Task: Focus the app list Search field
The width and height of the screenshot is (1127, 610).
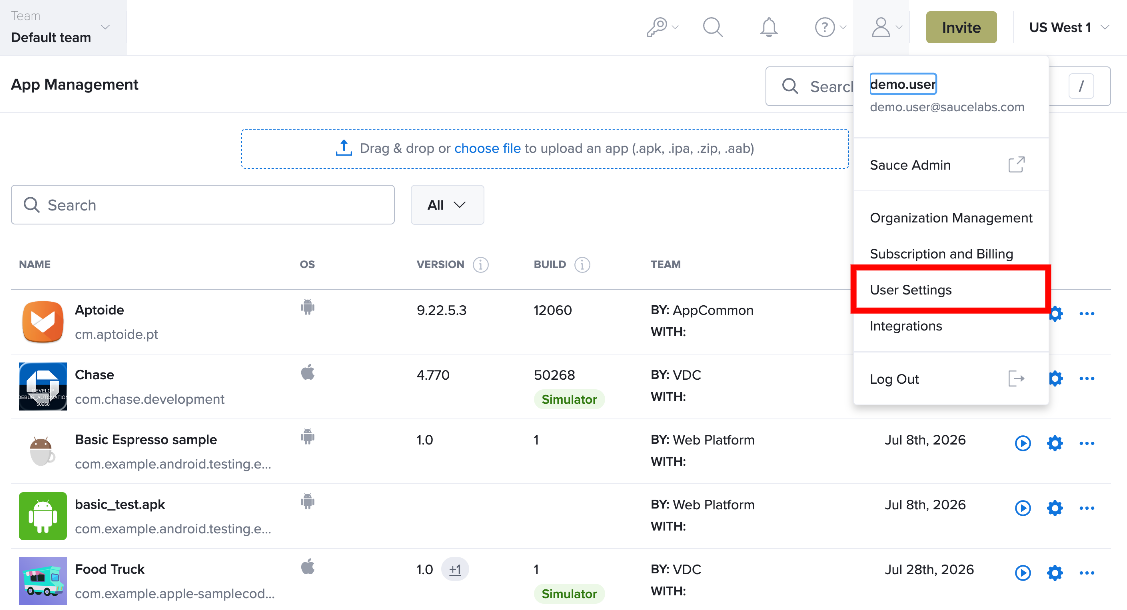Action: tap(203, 205)
